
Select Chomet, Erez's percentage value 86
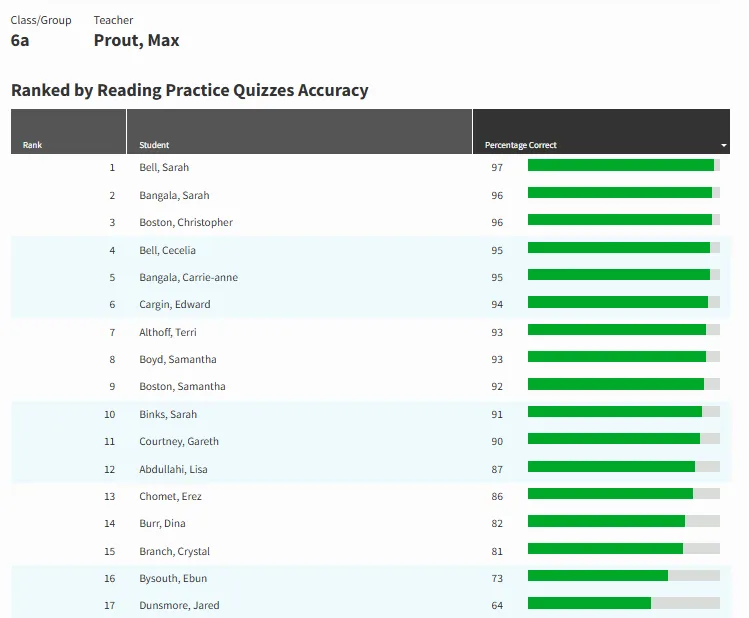(497, 497)
